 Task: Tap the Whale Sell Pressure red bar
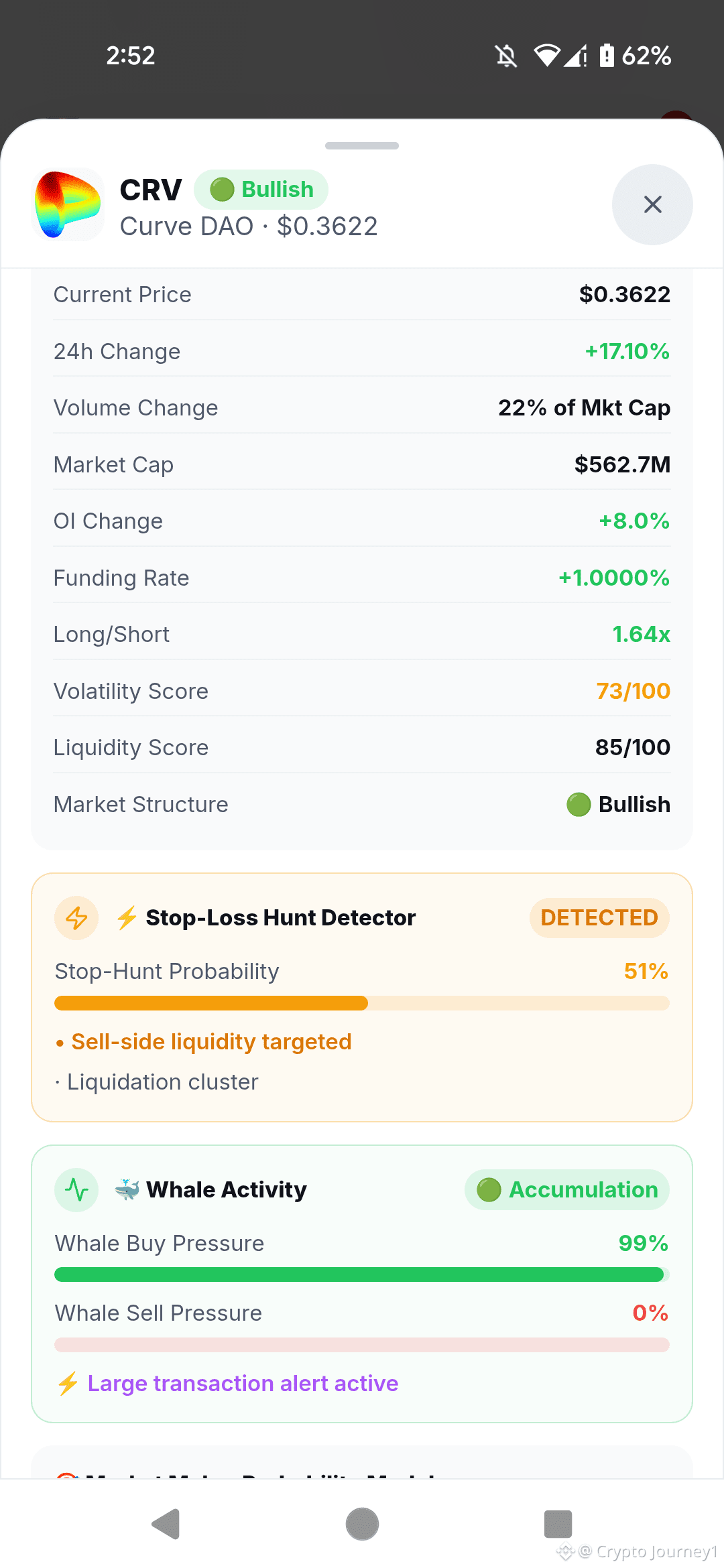pos(362,1345)
